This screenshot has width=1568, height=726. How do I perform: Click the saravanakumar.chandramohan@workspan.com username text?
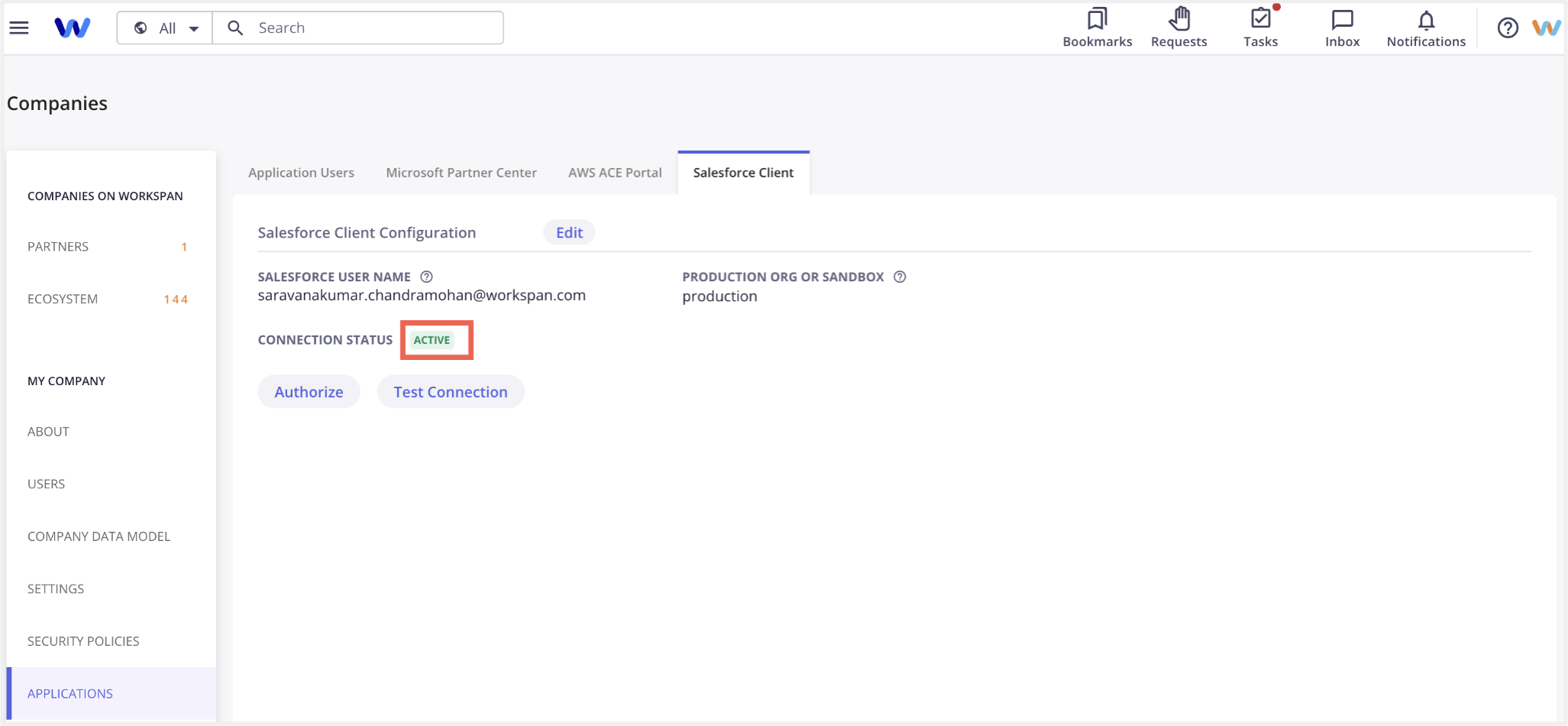pyautogui.click(x=422, y=295)
